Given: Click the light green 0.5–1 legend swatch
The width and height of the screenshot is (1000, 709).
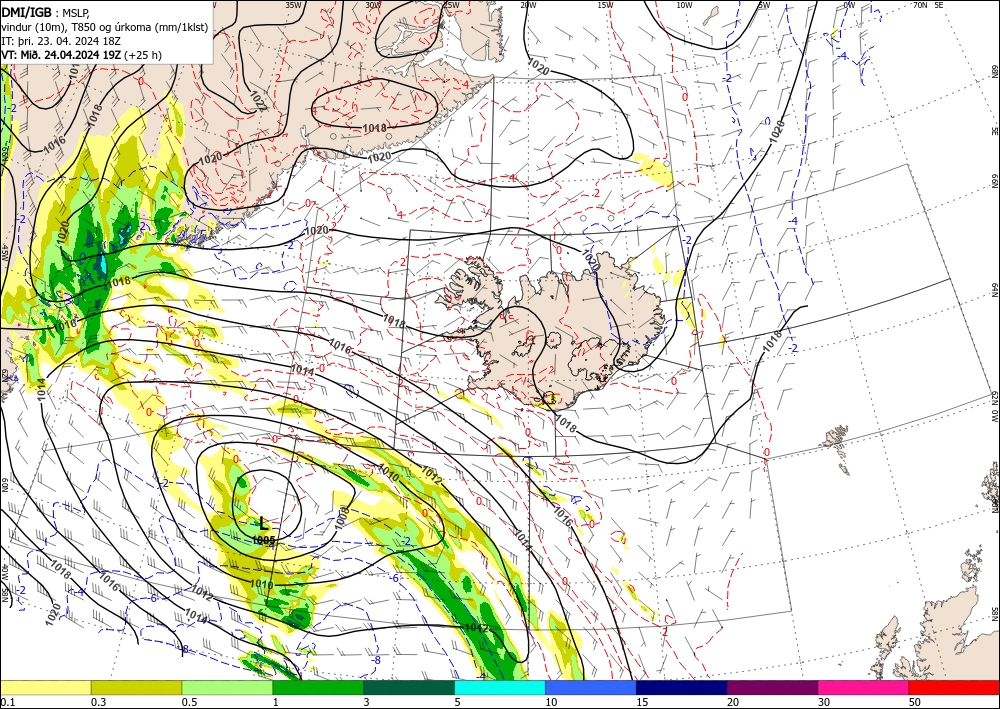Looking at the screenshot, I should pyautogui.click(x=227, y=687).
